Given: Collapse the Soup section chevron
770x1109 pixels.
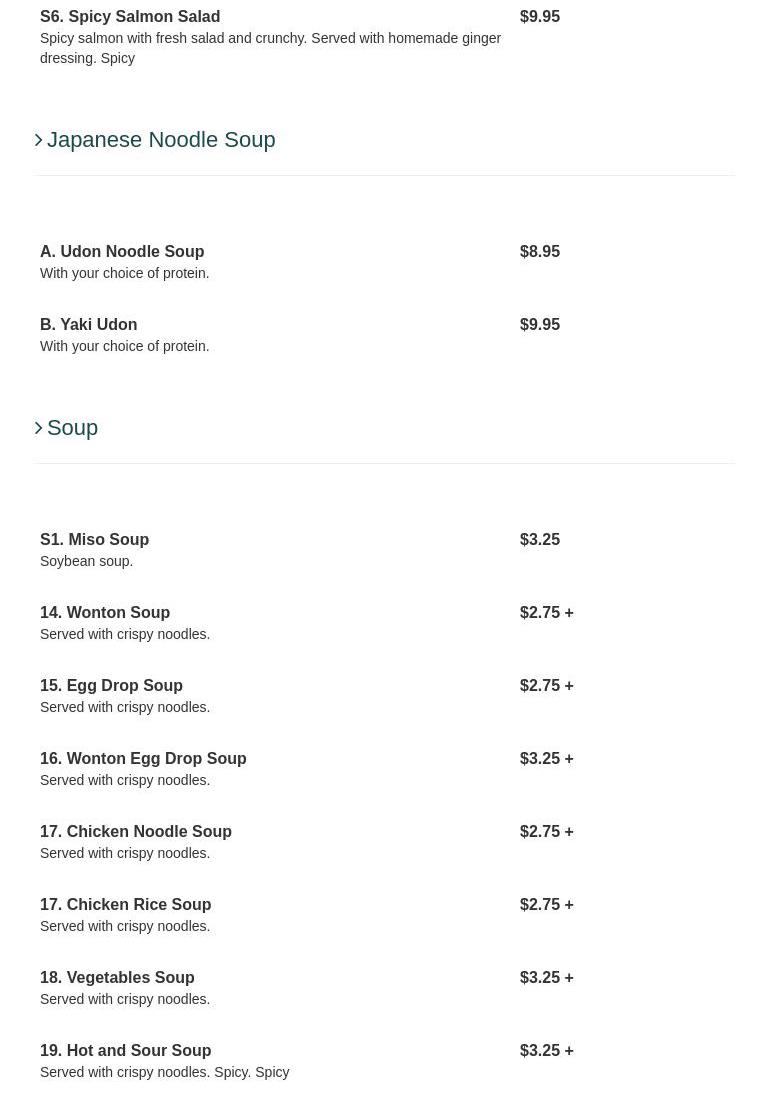Looking at the screenshot, I should [x=39, y=428].
